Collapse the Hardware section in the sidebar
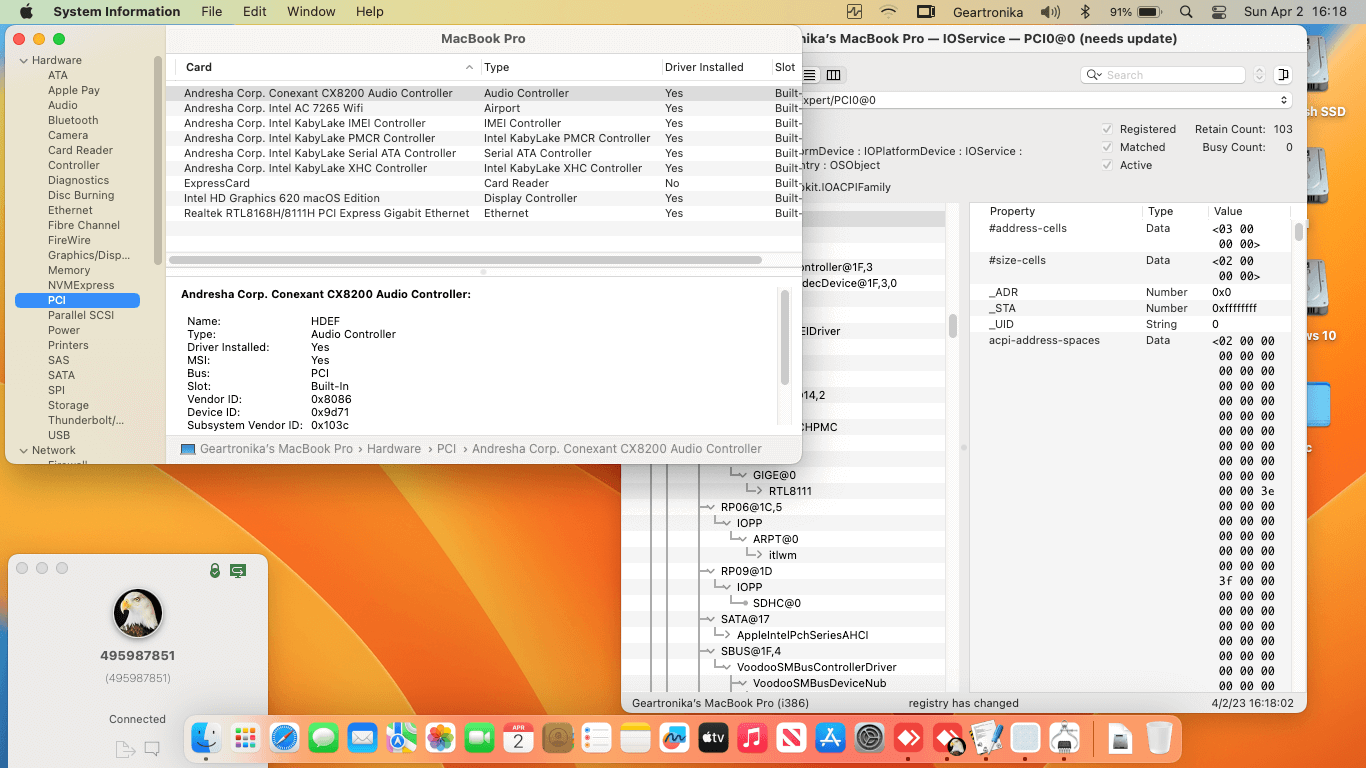The height and width of the screenshot is (768, 1366). pyautogui.click(x=24, y=61)
